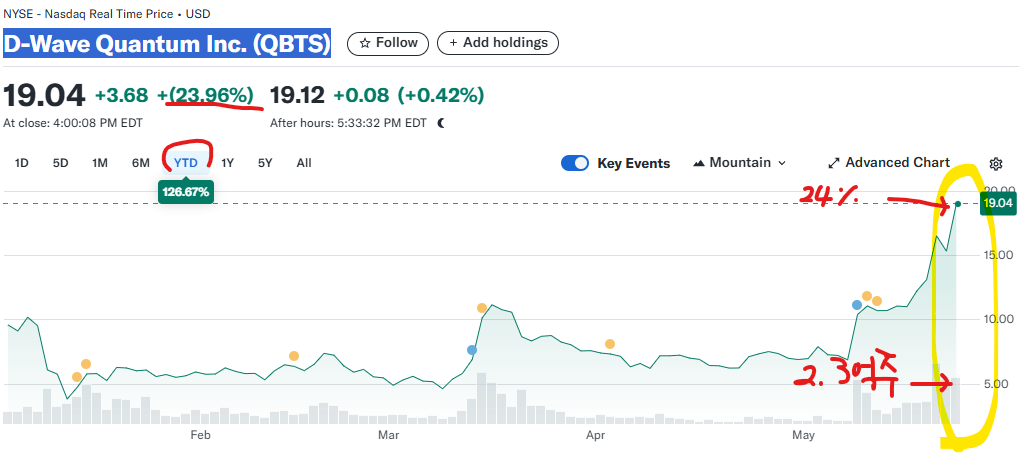Image resolution: width=1028 pixels, height=455 pixels.
Task: Select the 1D time range
Action: click(22, 163)
